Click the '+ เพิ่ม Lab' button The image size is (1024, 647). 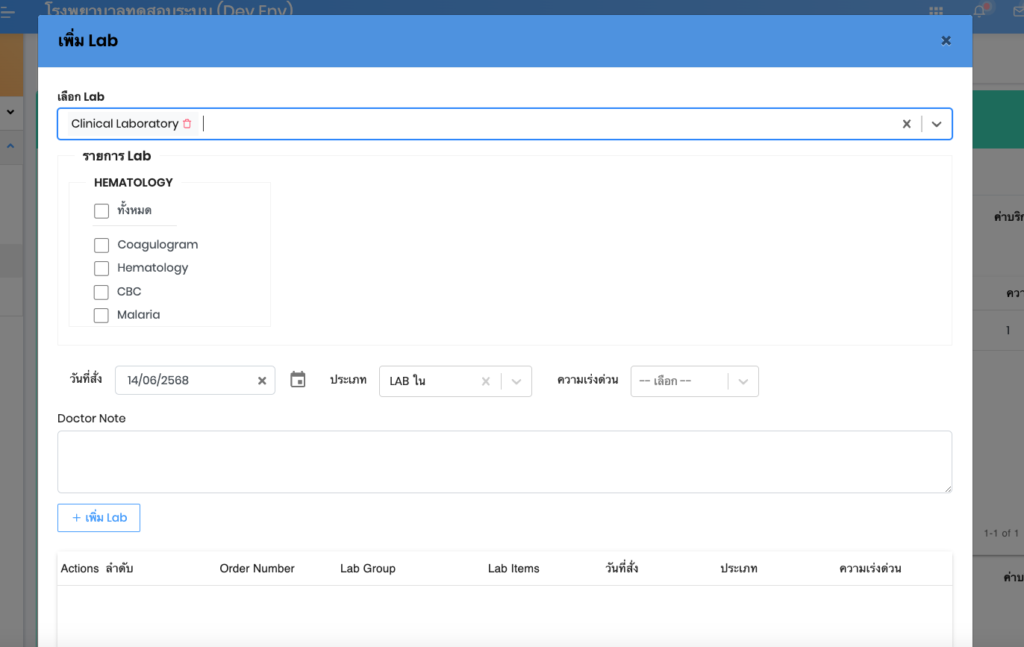[x=99, y=518]
